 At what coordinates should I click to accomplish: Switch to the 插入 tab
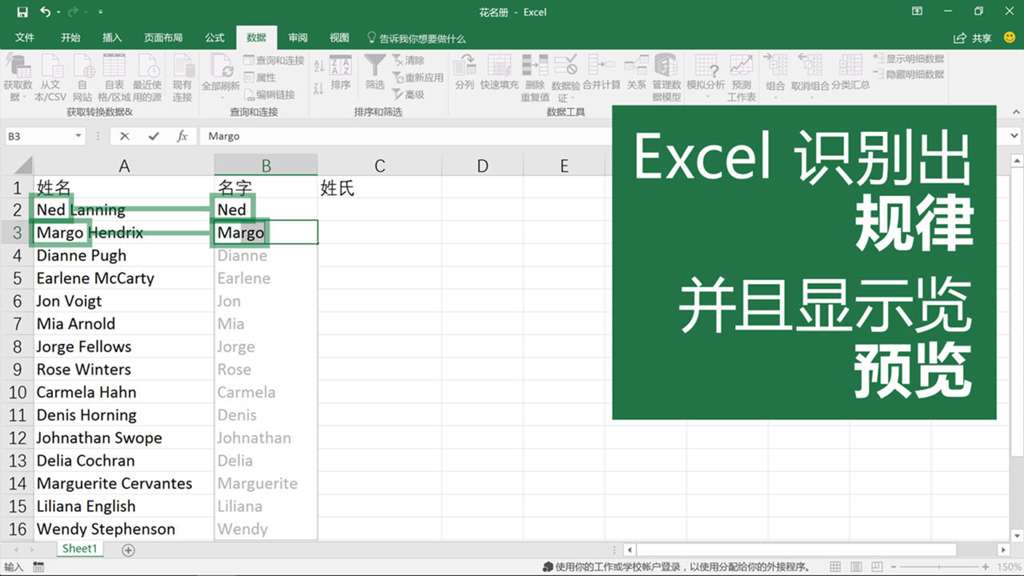coord(112,38)
